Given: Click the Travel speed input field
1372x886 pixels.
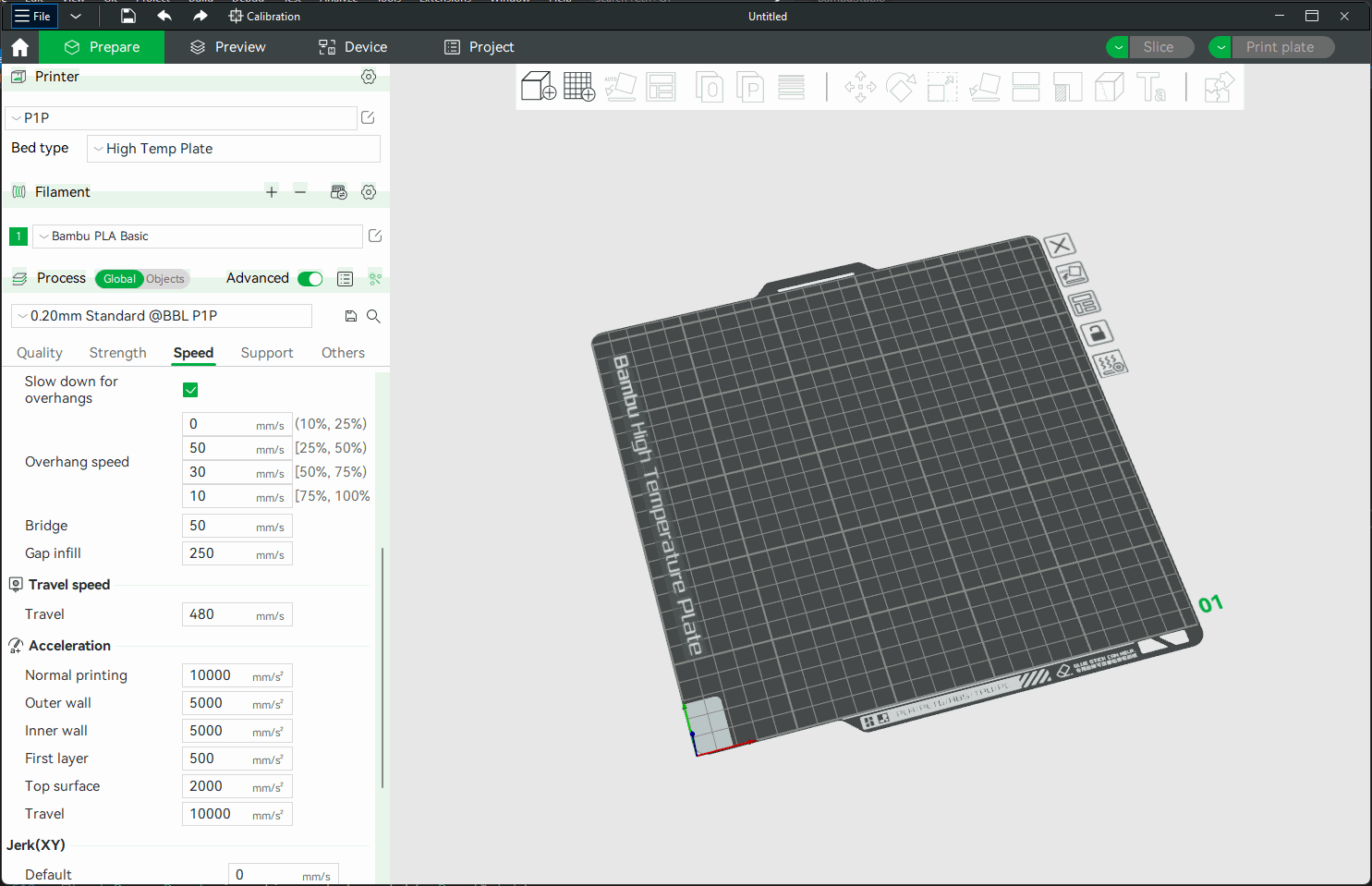Looking at the screenshot, I should click(222, 614).
